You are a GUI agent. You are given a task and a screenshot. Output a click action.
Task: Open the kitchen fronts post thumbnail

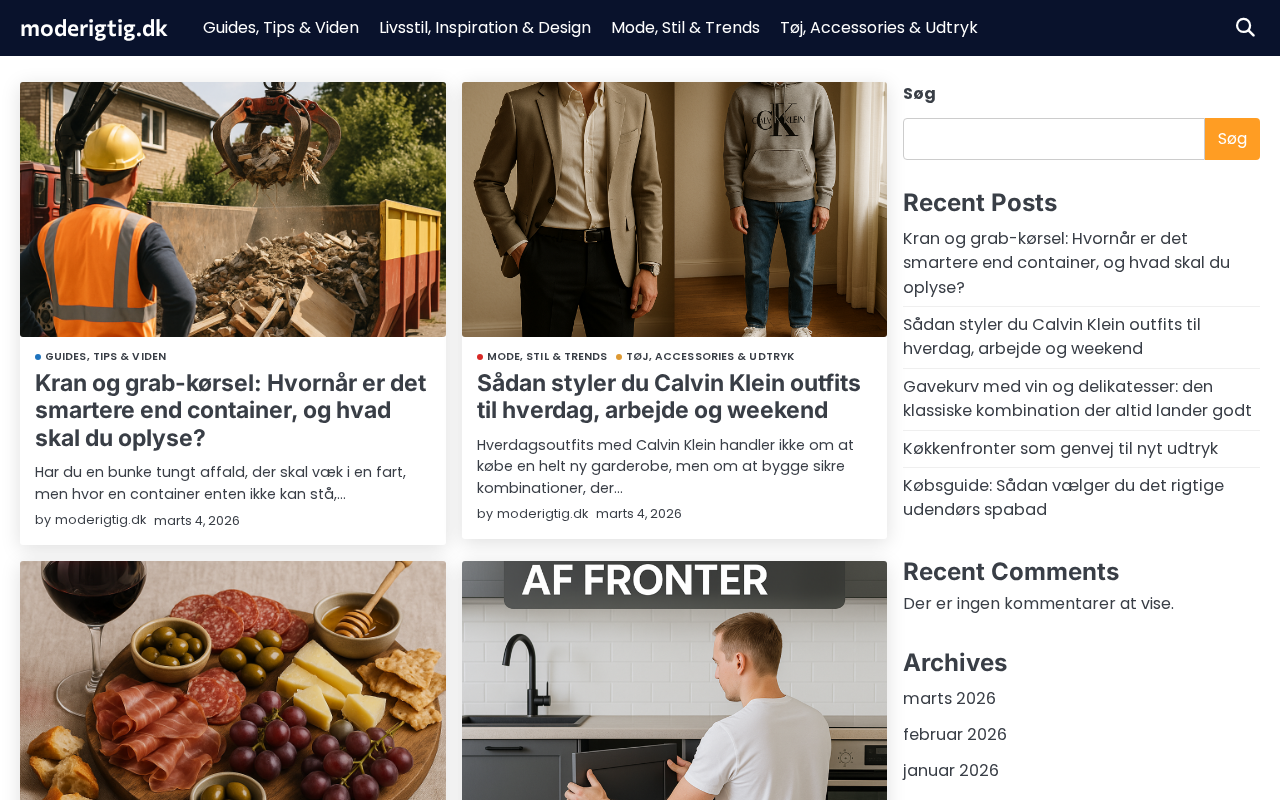674,680
